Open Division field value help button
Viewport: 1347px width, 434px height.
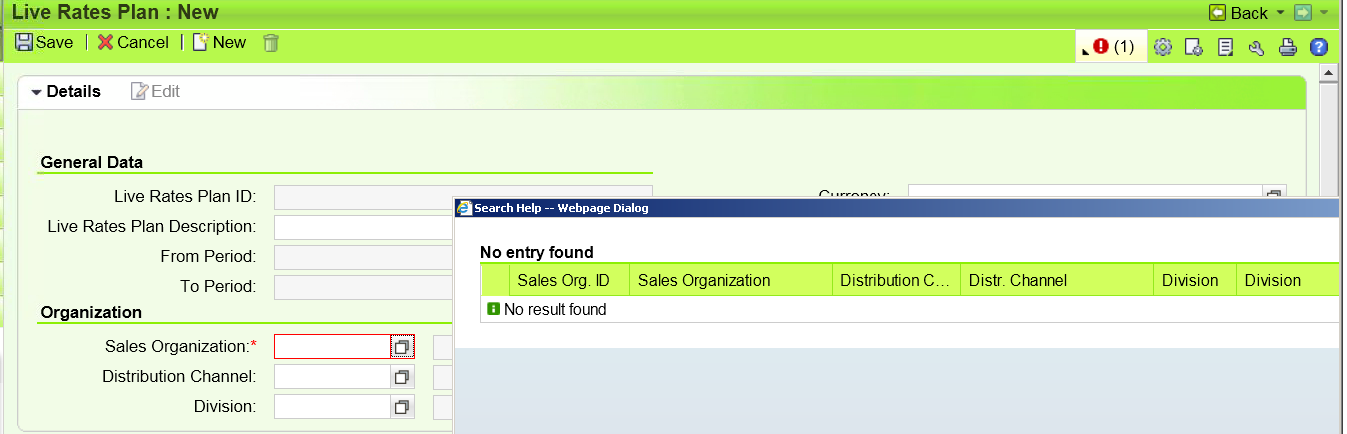tap(402, 407)
